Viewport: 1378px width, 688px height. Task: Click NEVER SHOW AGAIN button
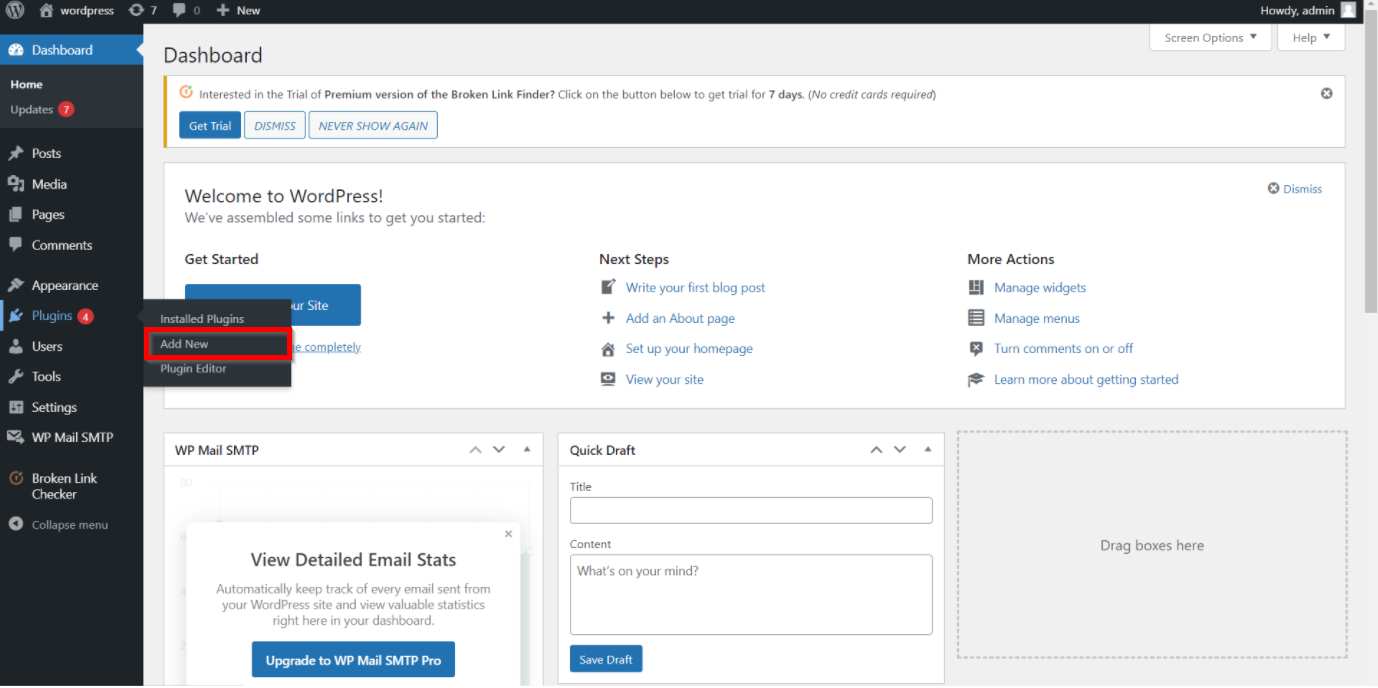[373, 126]
